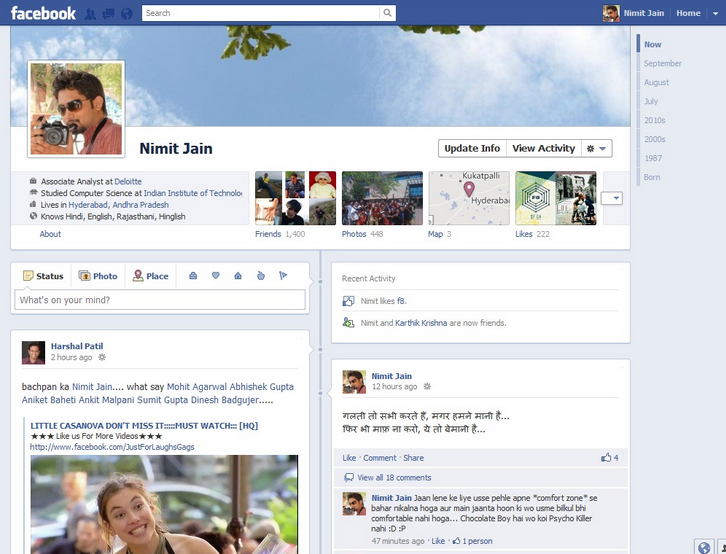
Task: Open the Map thumbnail showing Hyderabad
Action: [x=469, y=197]
